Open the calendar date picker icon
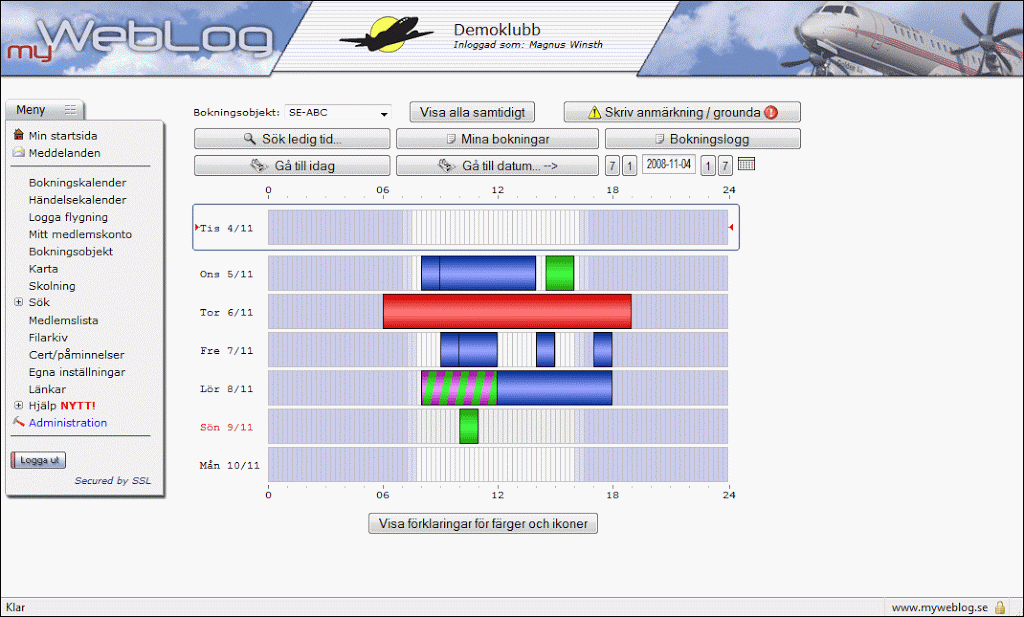The image size is (1024, 617). 746,164
